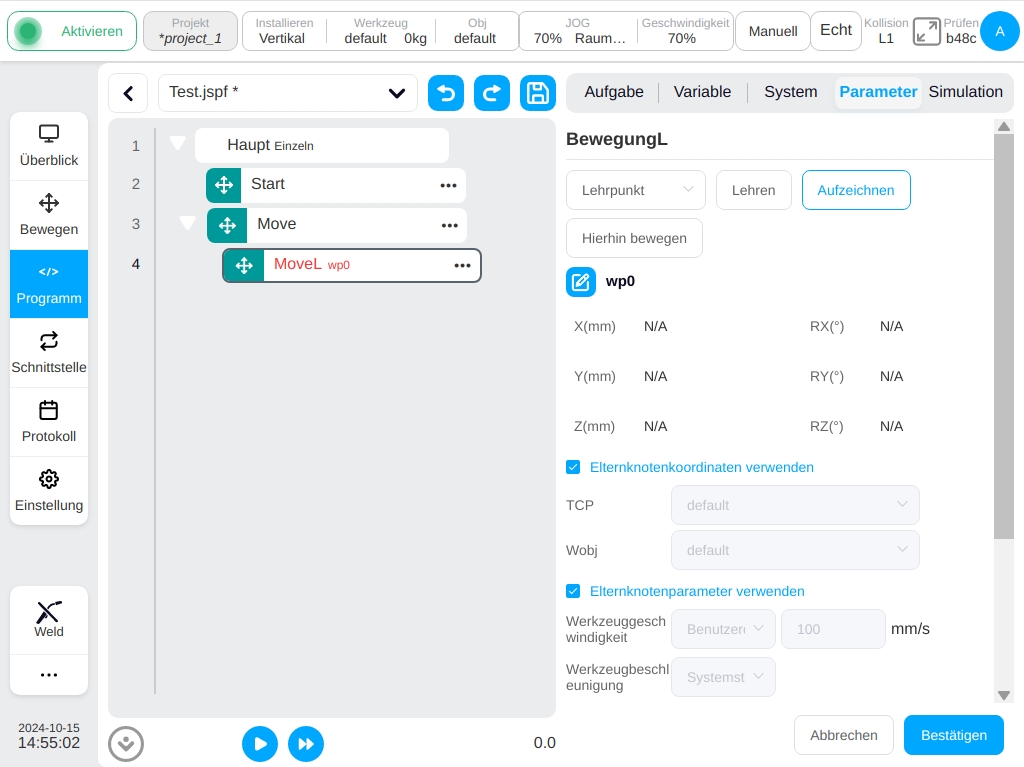
Task: Open the Werkzeug default 0kg setting
Action: (381, 31)
